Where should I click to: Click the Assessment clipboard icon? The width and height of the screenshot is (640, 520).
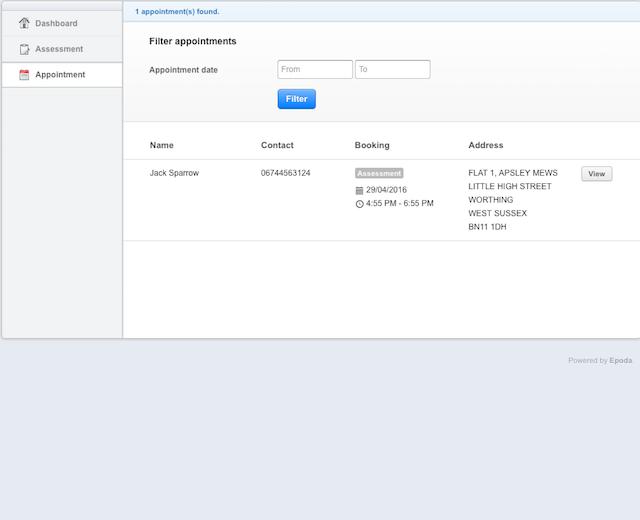click(24, 49)
